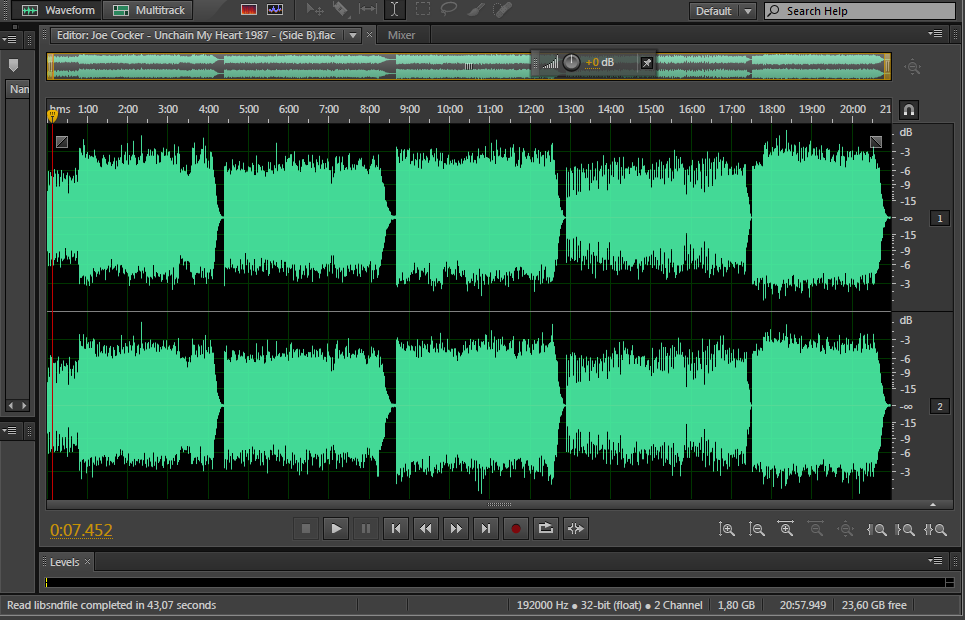The image size is (965, 620).
Task: Select the Time Selection tool
Action: click(394, 10)
